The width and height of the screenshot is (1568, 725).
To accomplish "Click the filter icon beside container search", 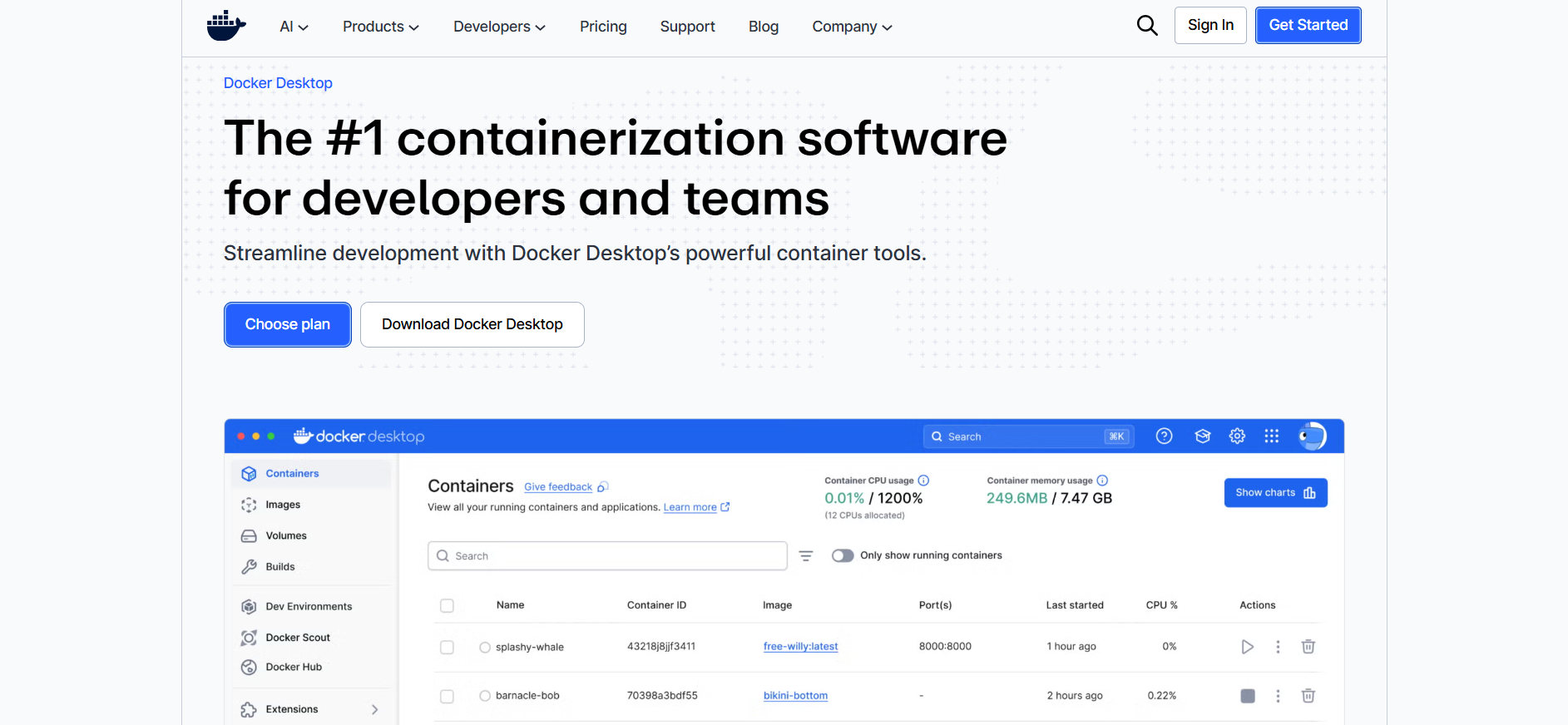I will (x=806, y=556).
